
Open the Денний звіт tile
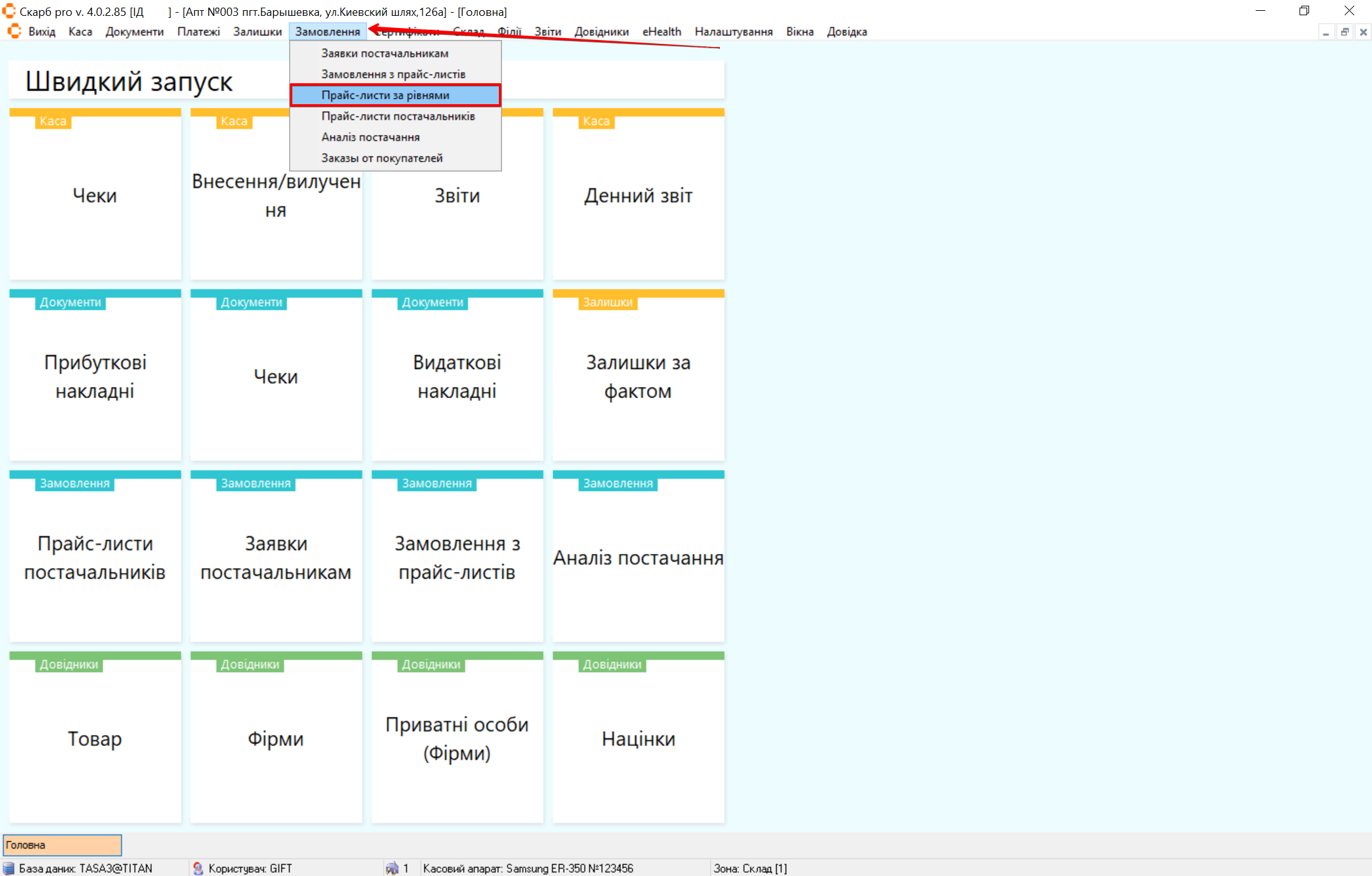638,196
